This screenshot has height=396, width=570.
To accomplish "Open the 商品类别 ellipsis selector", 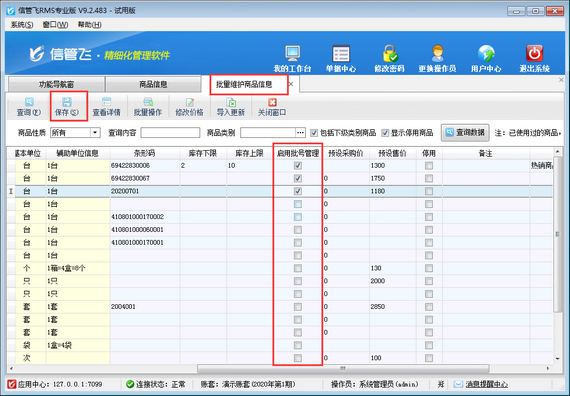I will (300, 133).
